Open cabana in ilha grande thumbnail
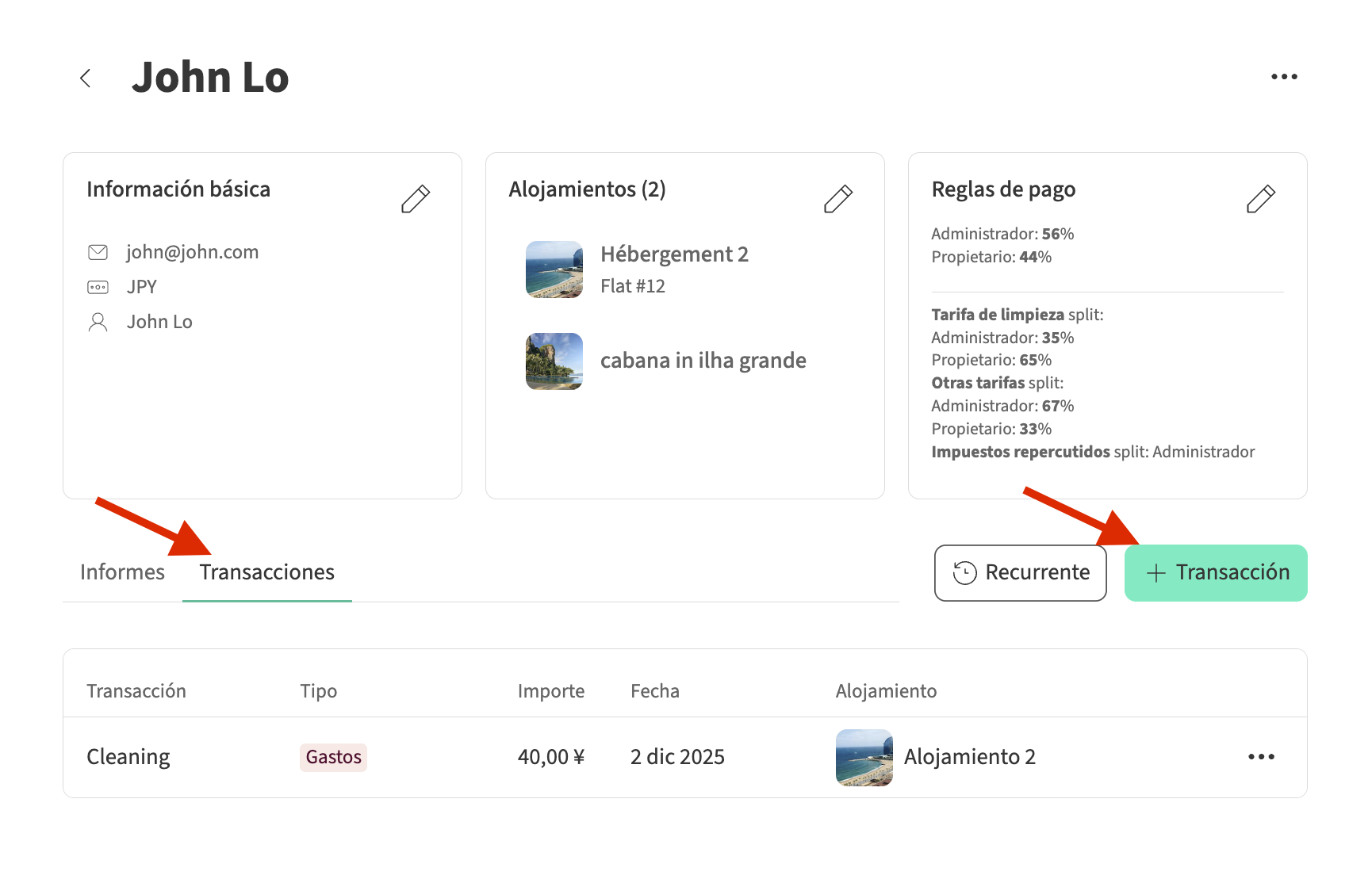Image resolution: width=1372 pixels, height=883 pixels. (x=554, y=361)
